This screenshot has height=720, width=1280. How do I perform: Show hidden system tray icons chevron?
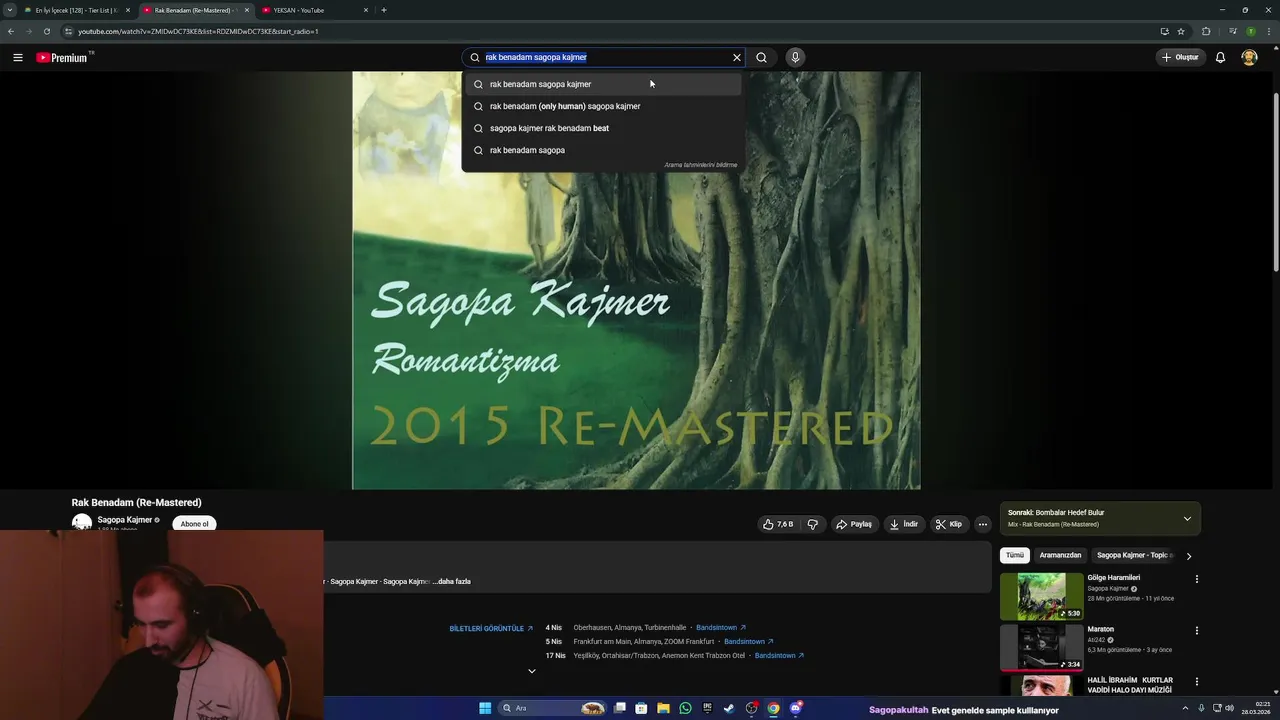click(1185, 708)
